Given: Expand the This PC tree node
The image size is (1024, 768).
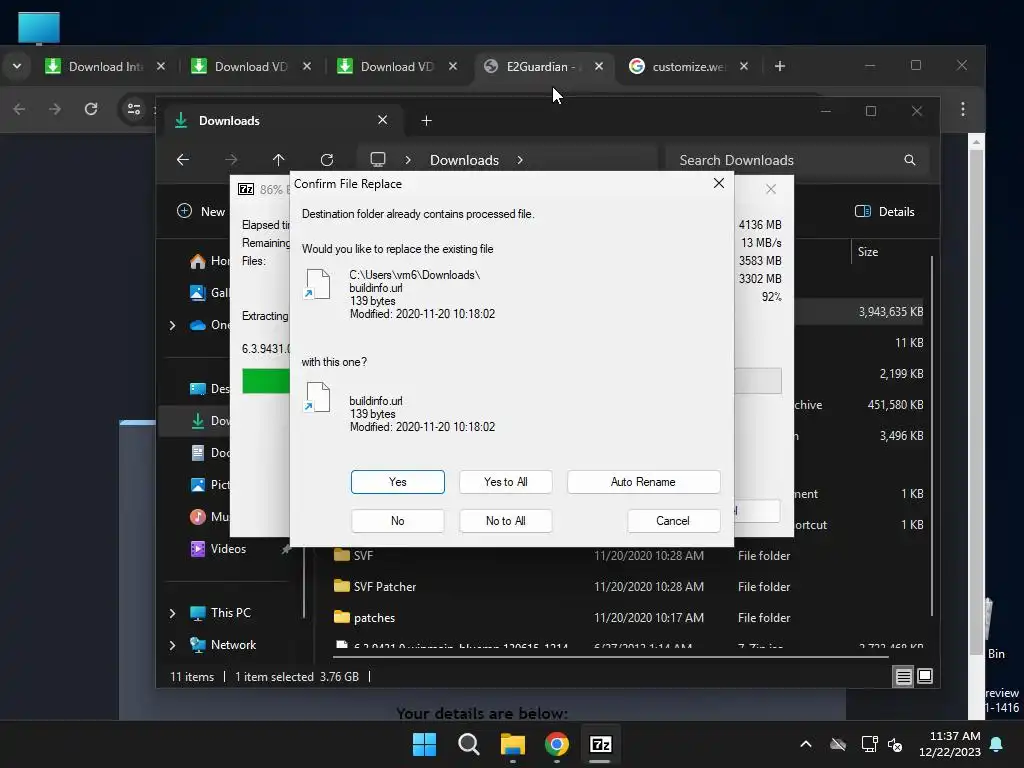Looking at the screenshot, I should tap(172, 613).
